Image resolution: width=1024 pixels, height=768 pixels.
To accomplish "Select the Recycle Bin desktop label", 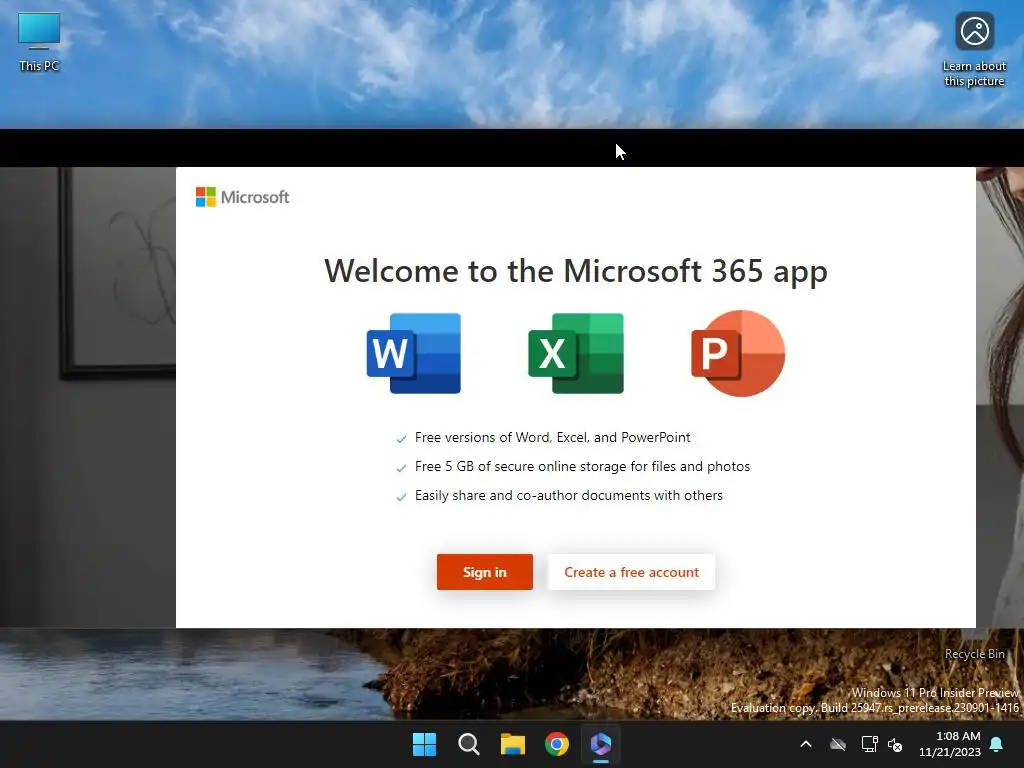I will [x=974, y=654].
